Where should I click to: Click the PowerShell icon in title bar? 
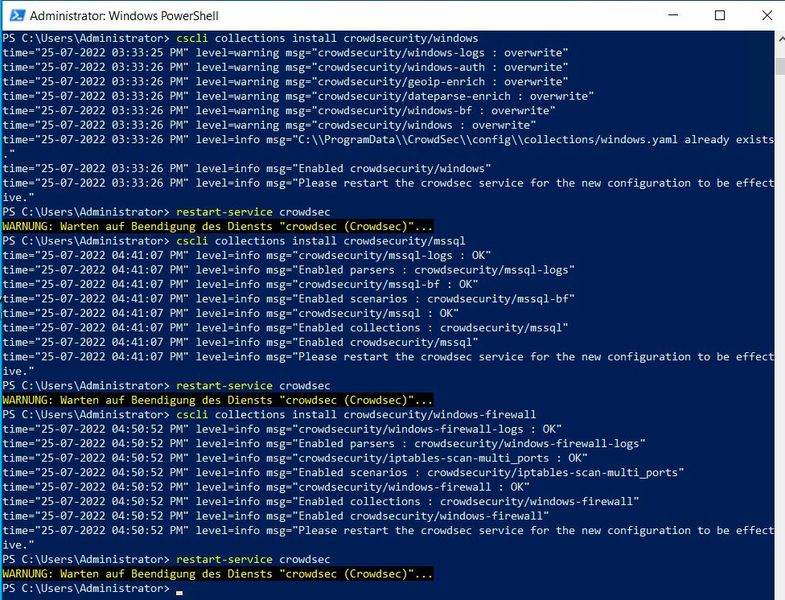[x=14, y=16]
